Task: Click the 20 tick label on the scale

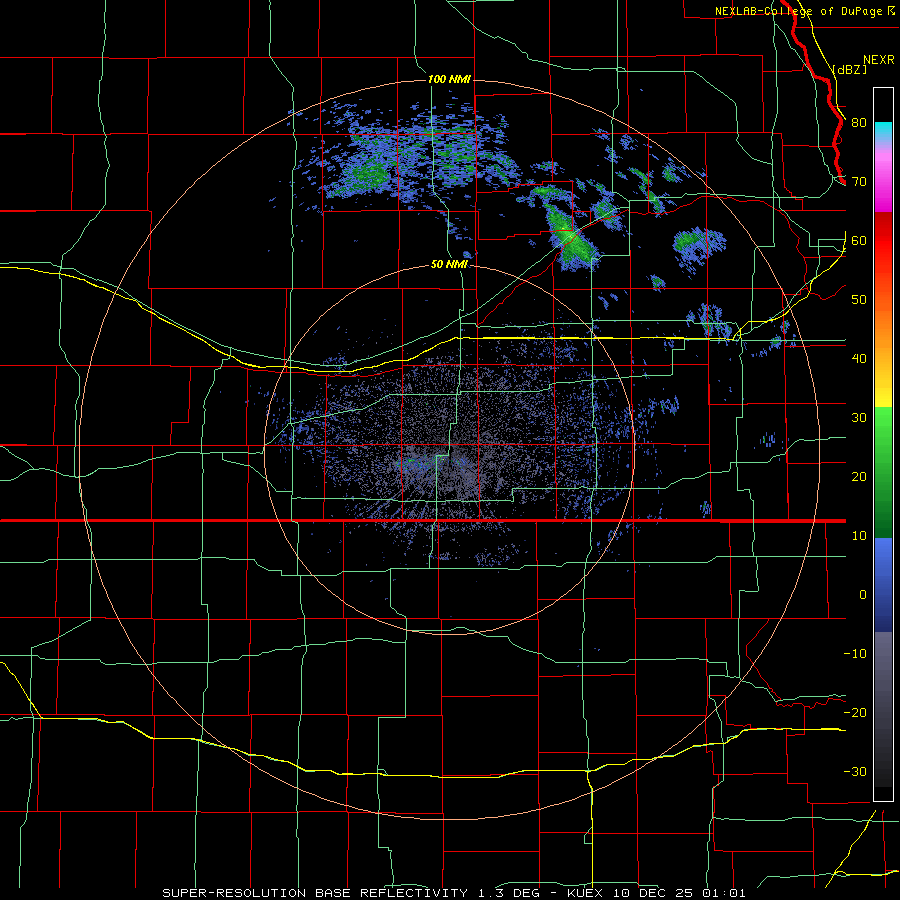Action: (859, 477)
